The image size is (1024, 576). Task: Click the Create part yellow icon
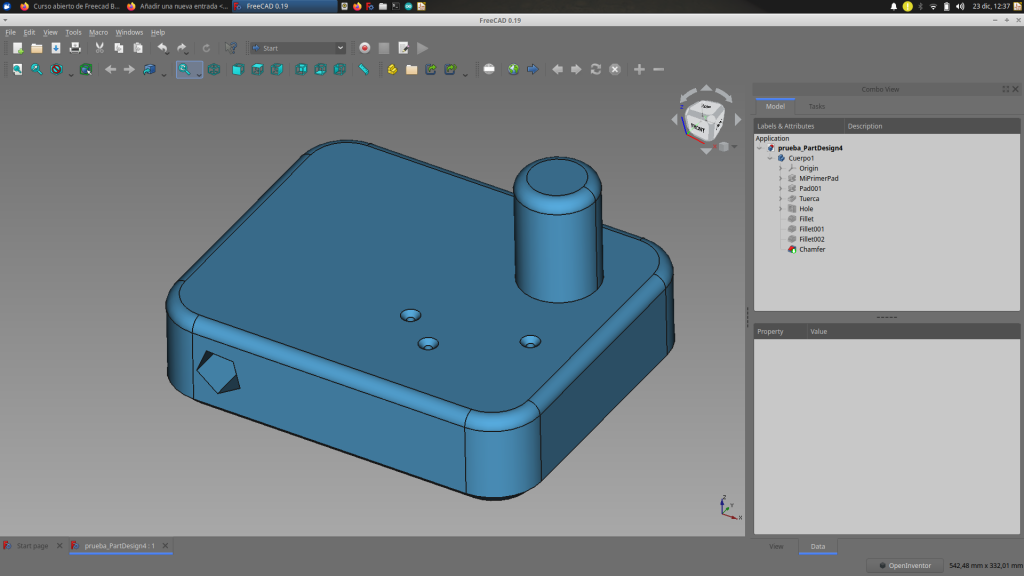[392, 69]
